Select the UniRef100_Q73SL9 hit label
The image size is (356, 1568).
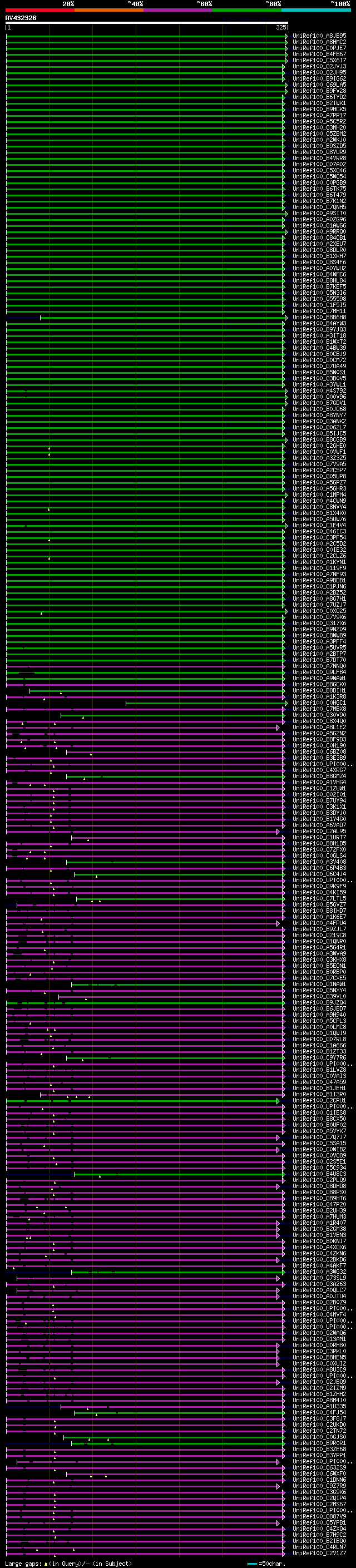(x=319, y=1278)
